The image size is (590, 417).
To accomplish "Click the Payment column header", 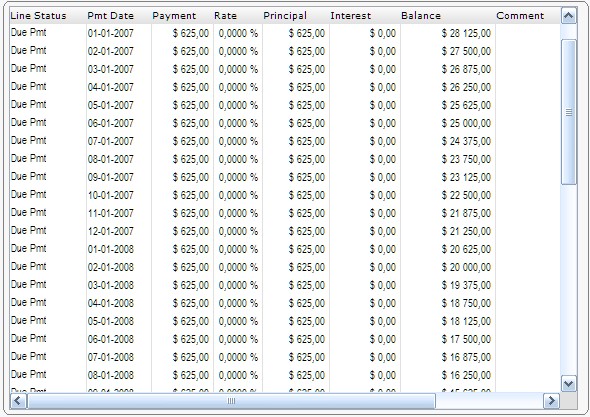I will coord(174,16).
